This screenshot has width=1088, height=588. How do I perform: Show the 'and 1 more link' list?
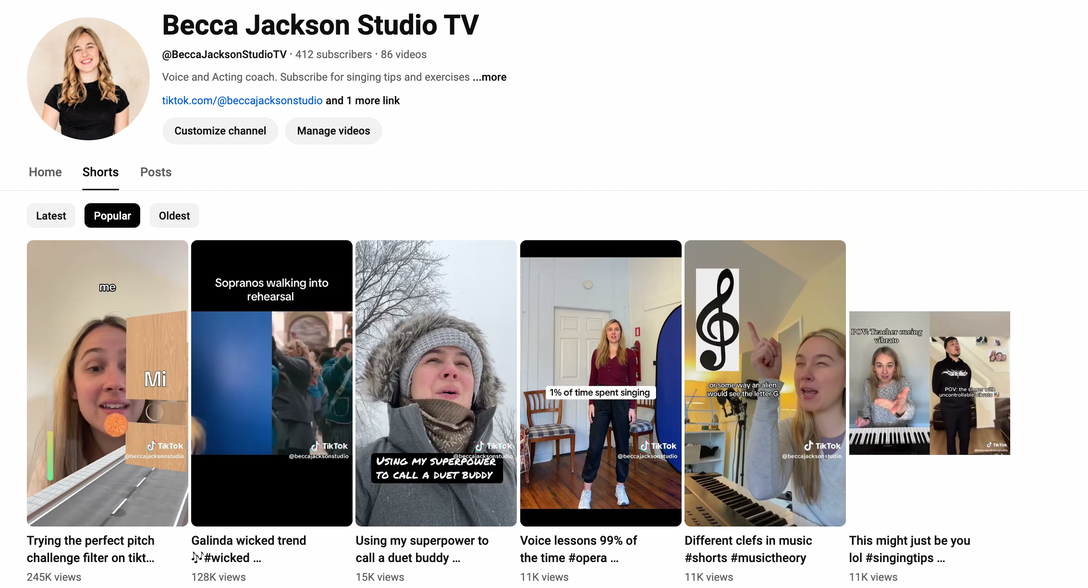point(363,101)
